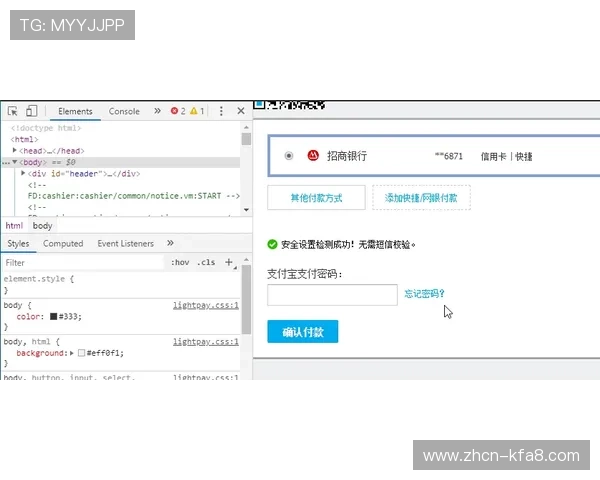600x480 pixels.
Task: Click the notice.vm:START comment line
Action: [x=134, y=196]
